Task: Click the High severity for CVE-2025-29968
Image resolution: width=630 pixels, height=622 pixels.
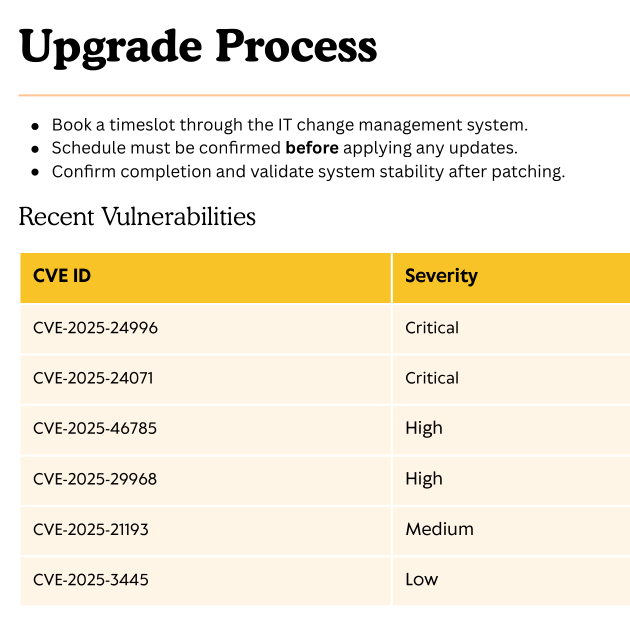Action: pyautogui.click(x=424, y=479)
